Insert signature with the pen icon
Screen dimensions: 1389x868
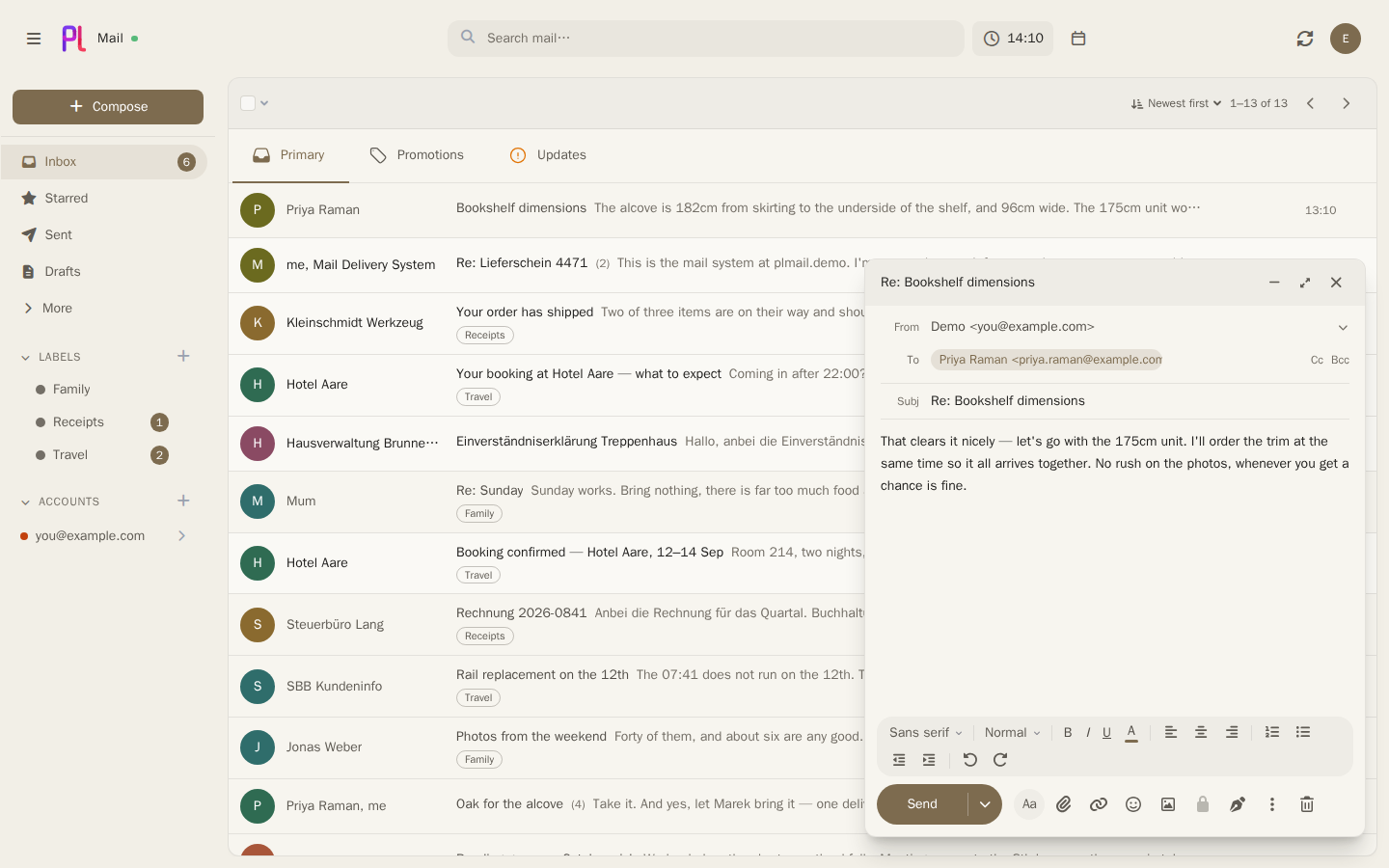pos(1238,804)
